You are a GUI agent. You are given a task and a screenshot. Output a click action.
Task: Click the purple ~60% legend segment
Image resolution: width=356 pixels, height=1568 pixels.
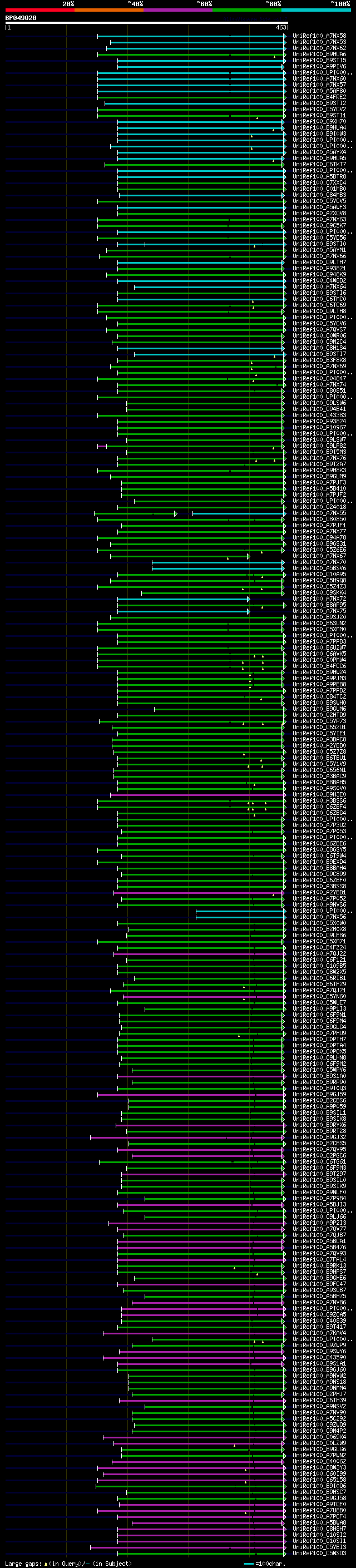pyautogui.click(x=179, y=10)
